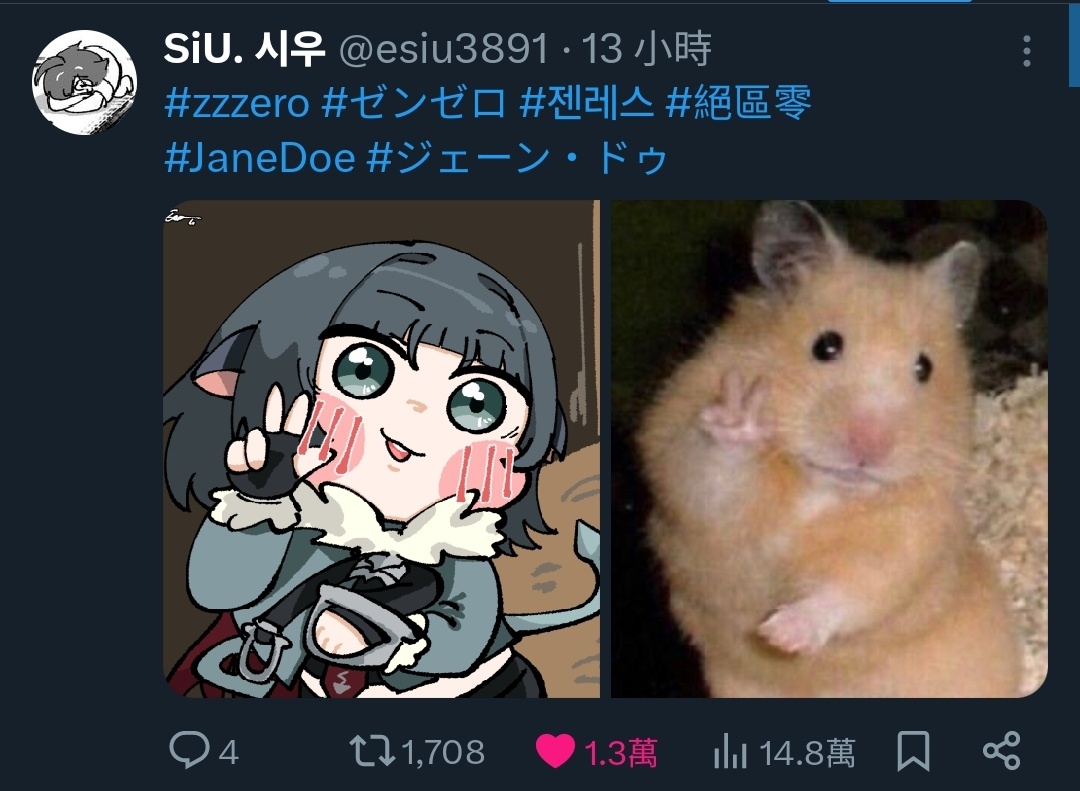Unlike the tweet via pink heart
Screen dimensions: 1080x791
(555, 751)
